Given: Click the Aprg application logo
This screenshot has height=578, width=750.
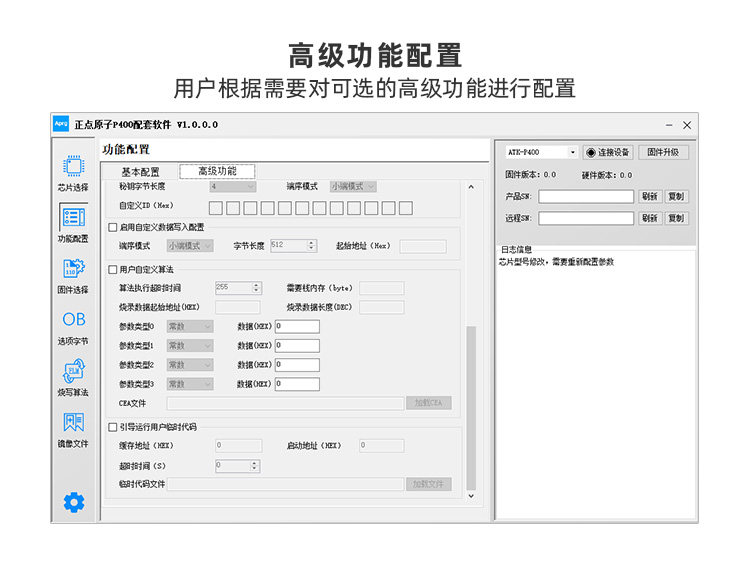Looking at the screenshot, I should click(x=61, y=123).
